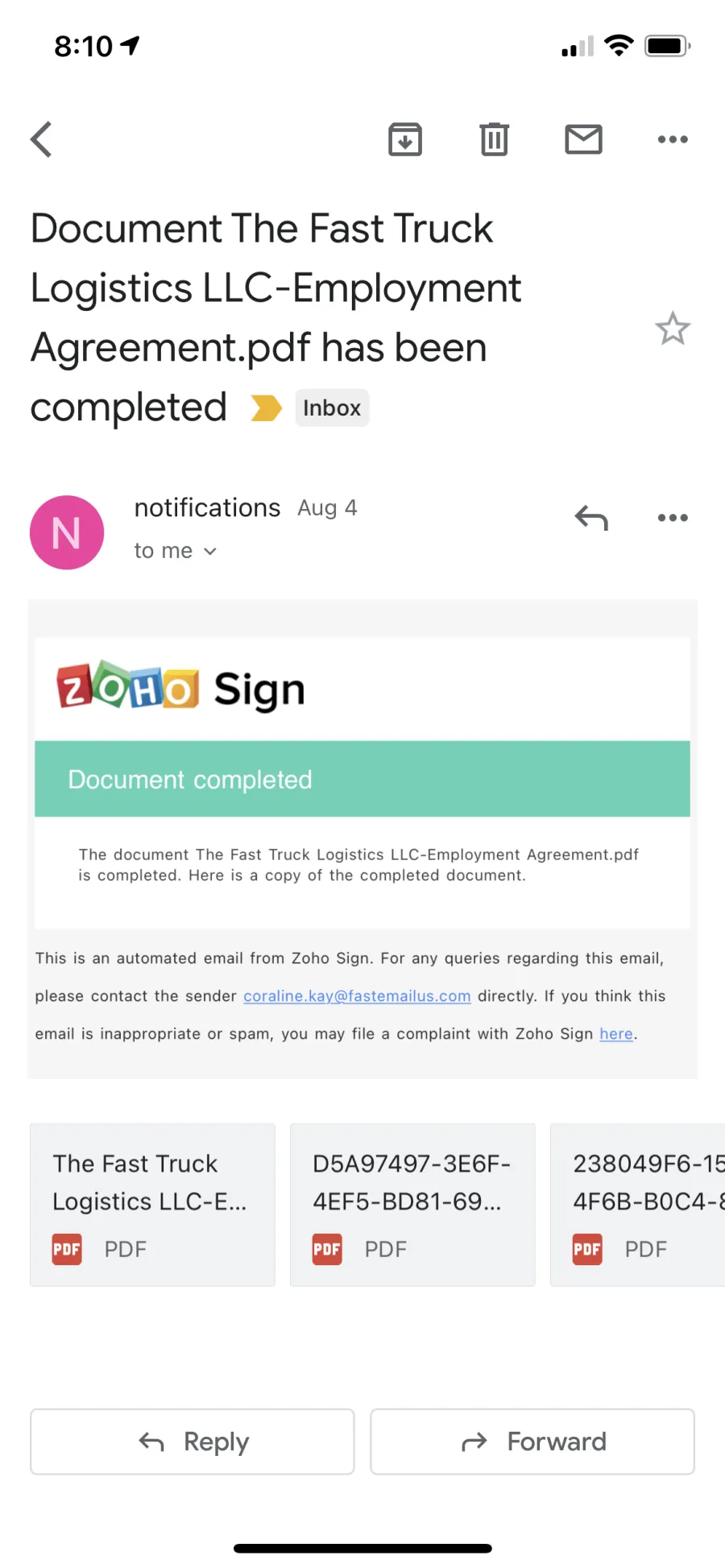Delete the email using the trash icon
Screen dimensions: 725x1568
[x=495, y=139]
